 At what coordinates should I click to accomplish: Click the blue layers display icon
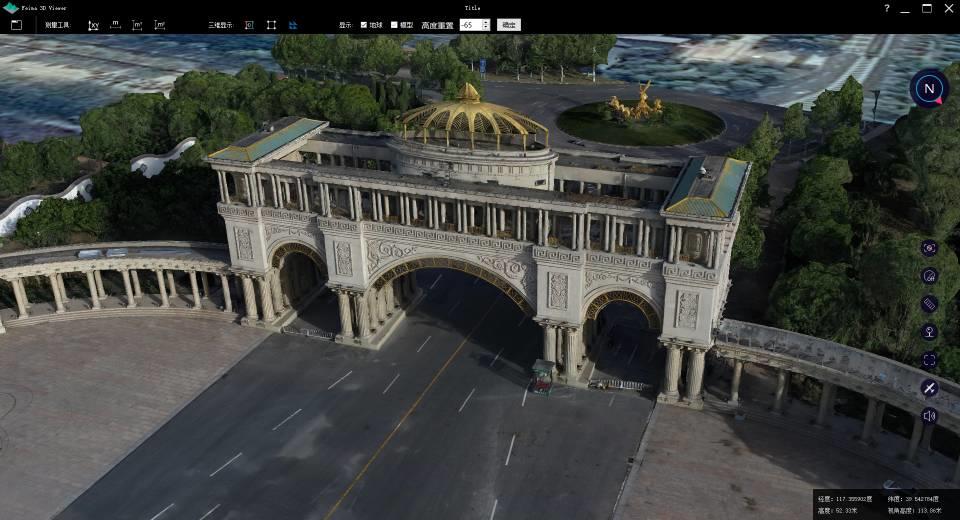pos(293,25)
